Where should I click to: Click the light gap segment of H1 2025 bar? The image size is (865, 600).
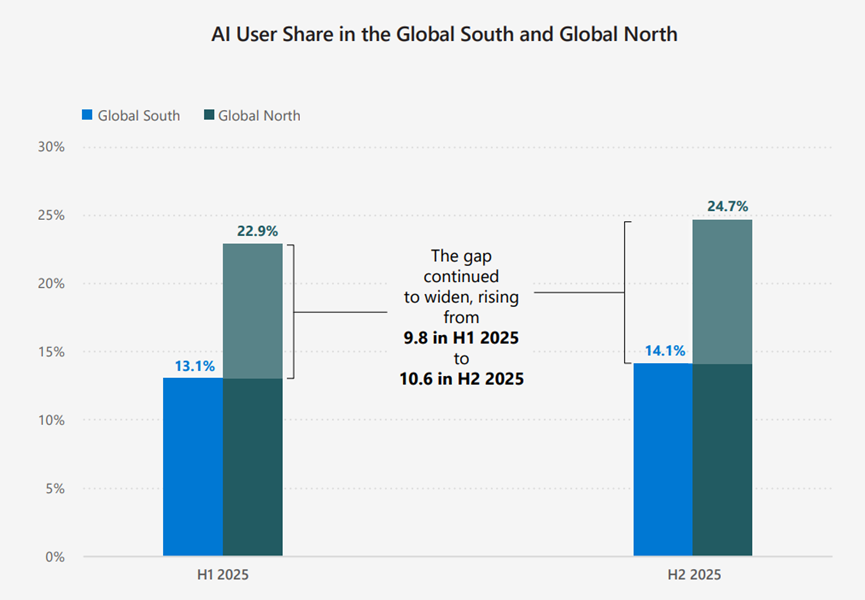[252, 310]
